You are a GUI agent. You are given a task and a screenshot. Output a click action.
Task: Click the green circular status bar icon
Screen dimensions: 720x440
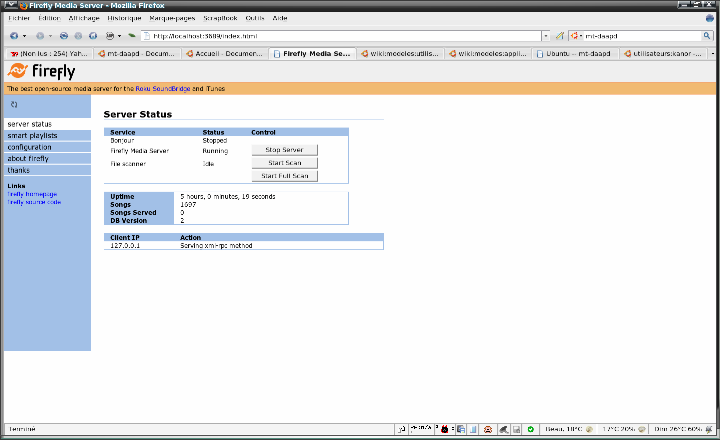530,429
